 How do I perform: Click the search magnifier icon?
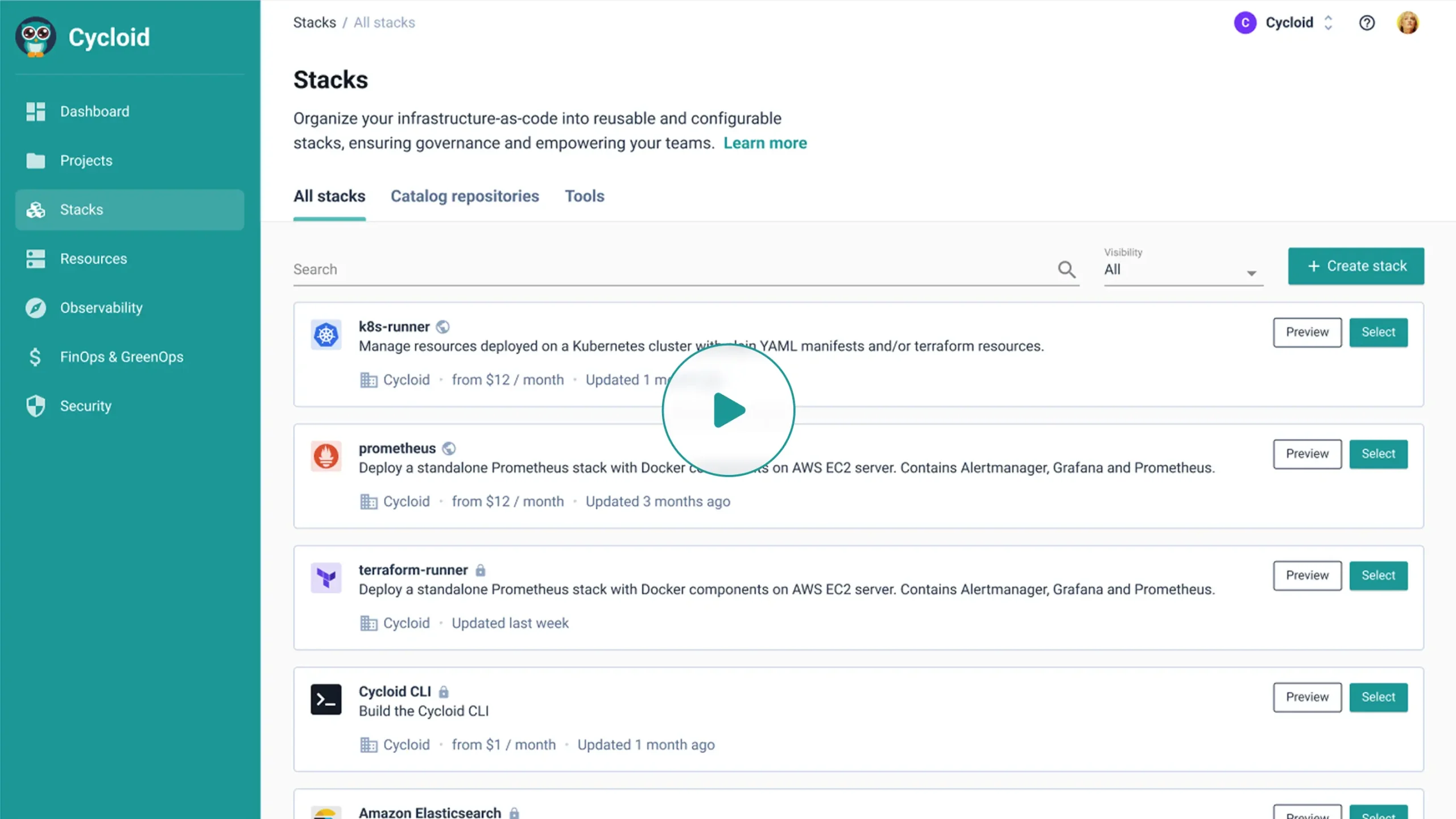1066,269
